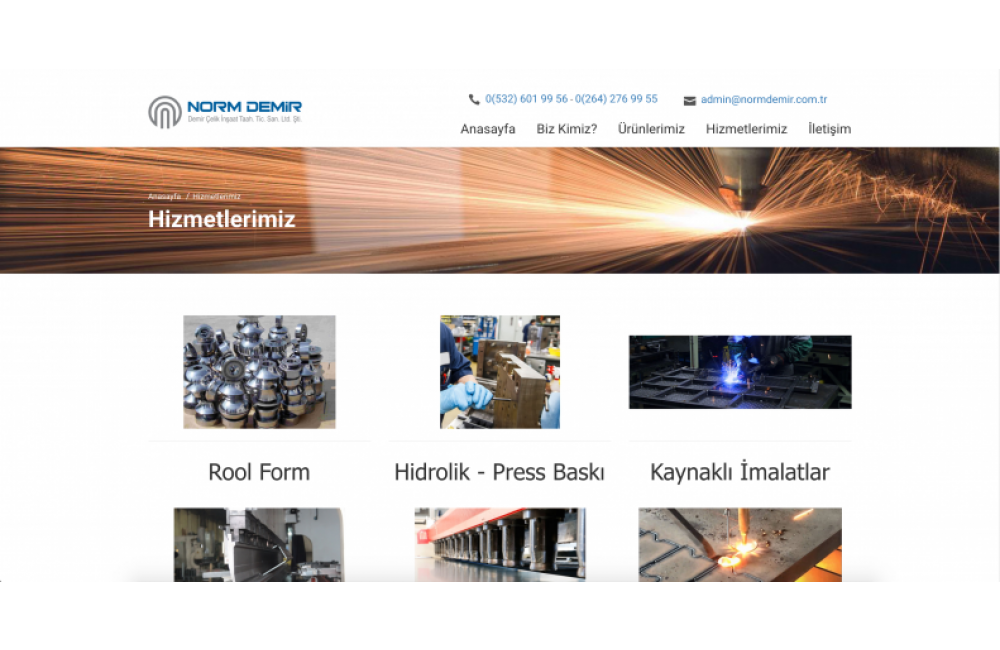Open the Kaynaklı İmalatlar service title
Screen dimensions: 1000x650
click(740, 472)
